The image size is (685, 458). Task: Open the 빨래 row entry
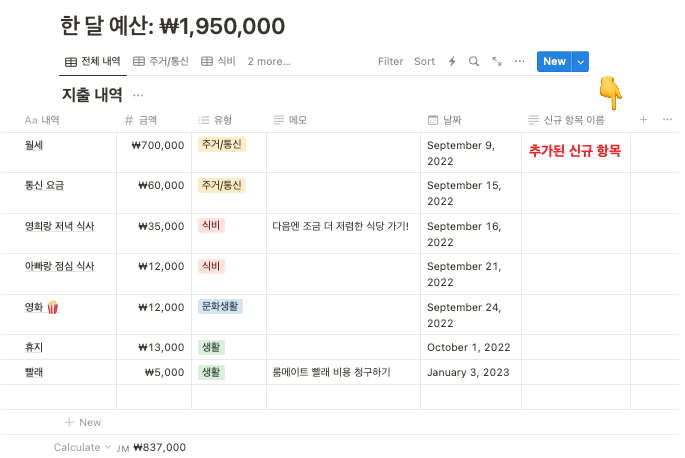[x=34, y=372]
